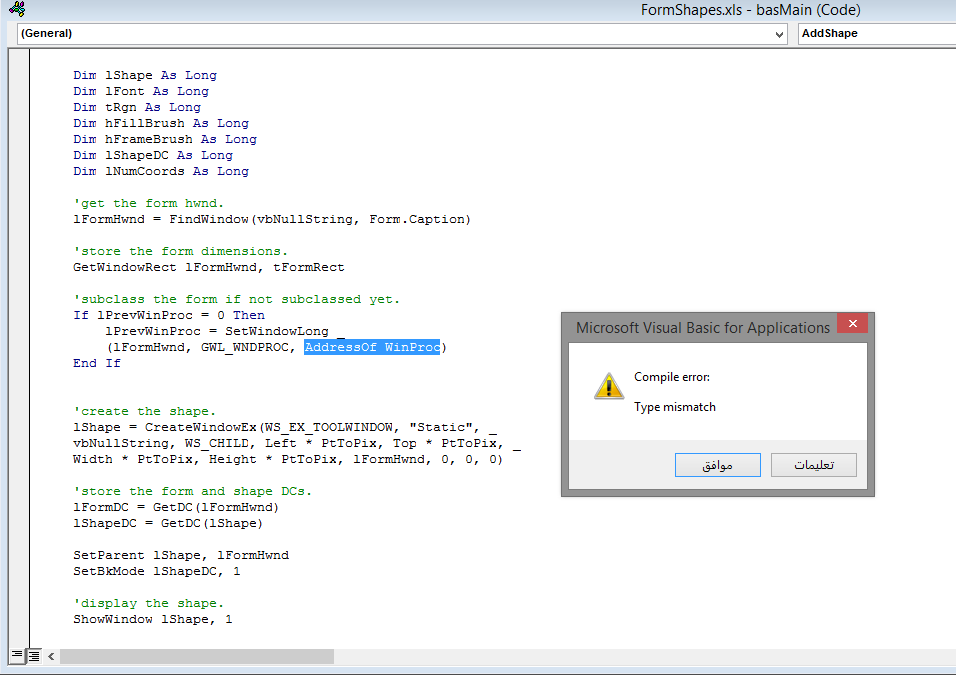Click the 'End If' line
Screen dimensions: 956x675
coord(97,363)
